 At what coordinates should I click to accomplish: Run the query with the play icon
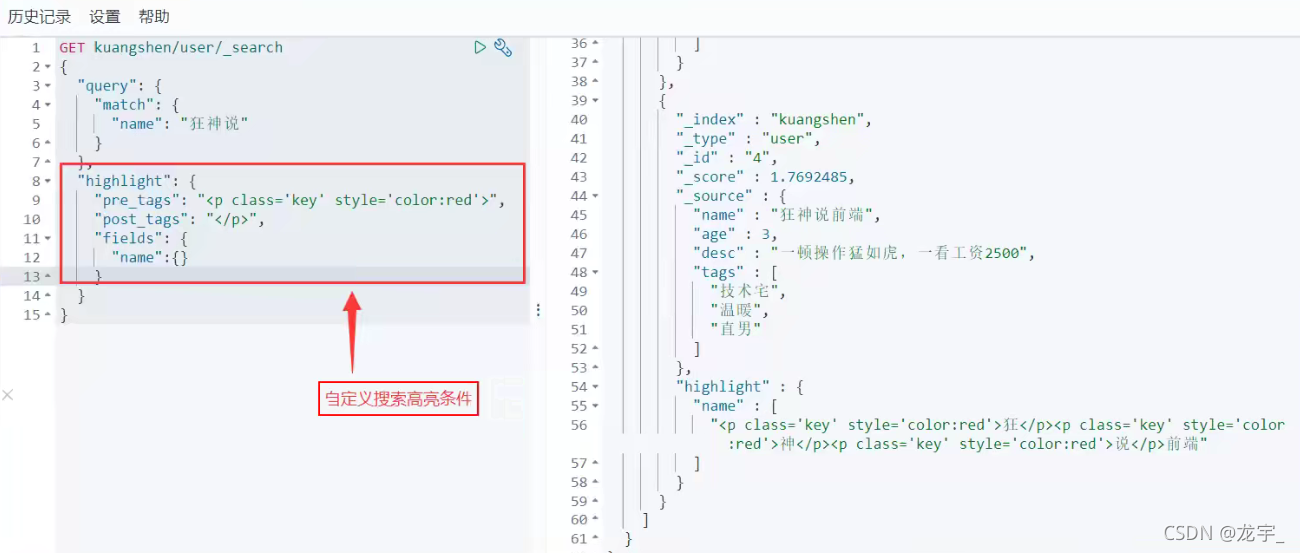pos(480,47)
